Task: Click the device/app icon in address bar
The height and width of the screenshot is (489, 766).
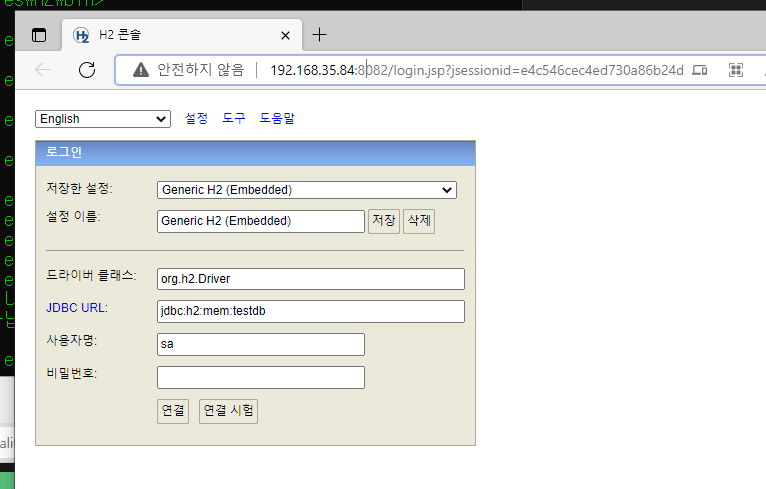Action: [700, 70]
